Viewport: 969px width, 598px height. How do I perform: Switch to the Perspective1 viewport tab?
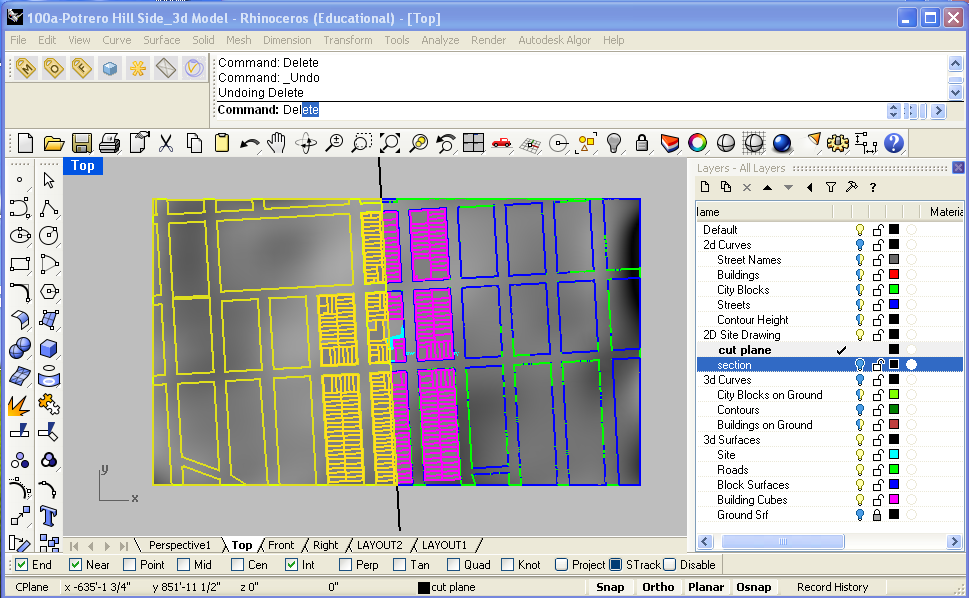click(180, 545)
